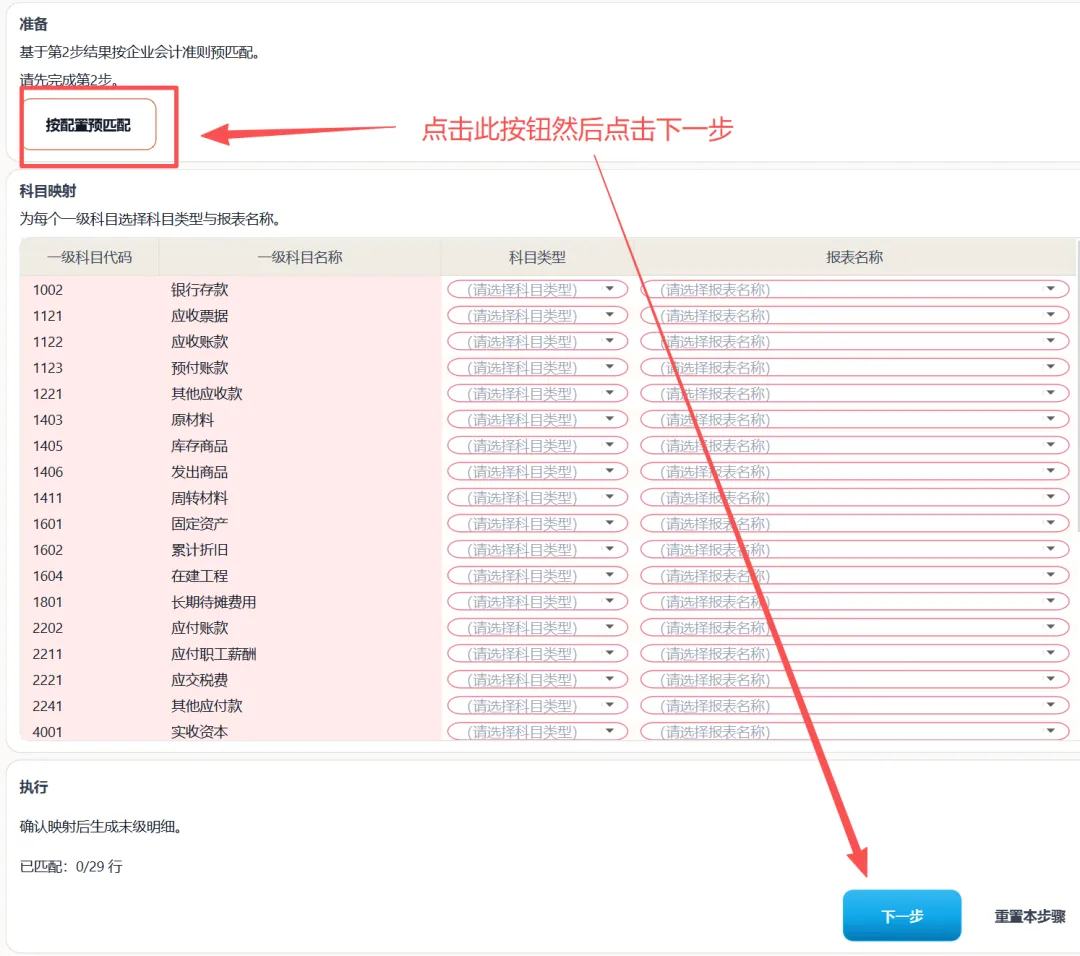
Task: Open 报表名称 dropdown for 在建工程
Action: point(854,576)
